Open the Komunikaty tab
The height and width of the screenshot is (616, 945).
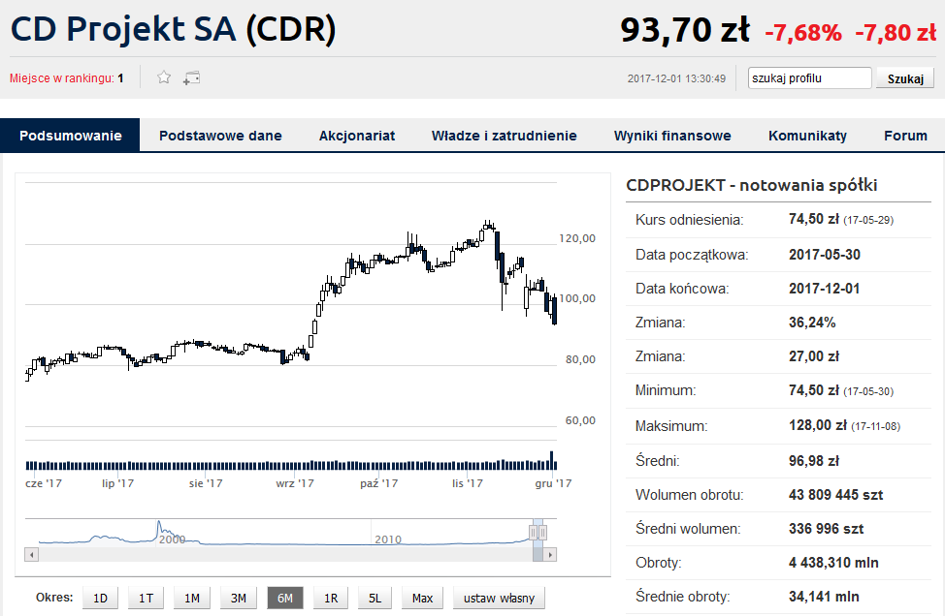point(808,136)
